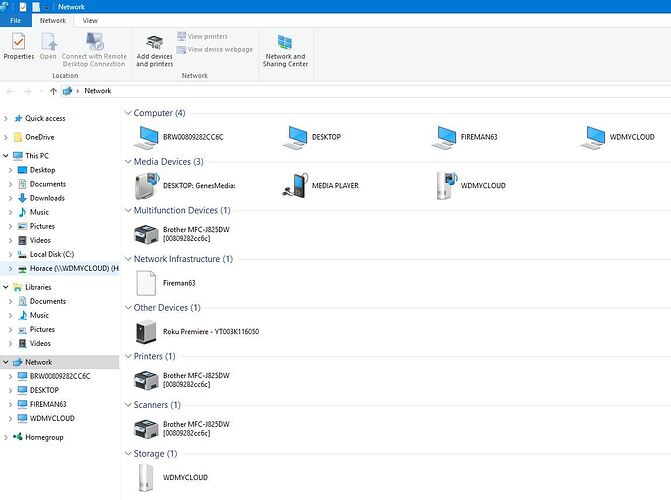Click the address bar Network location icon
The width and height of the screenshot is (671, 500).
pyautogui.click(x=67, y=91)
